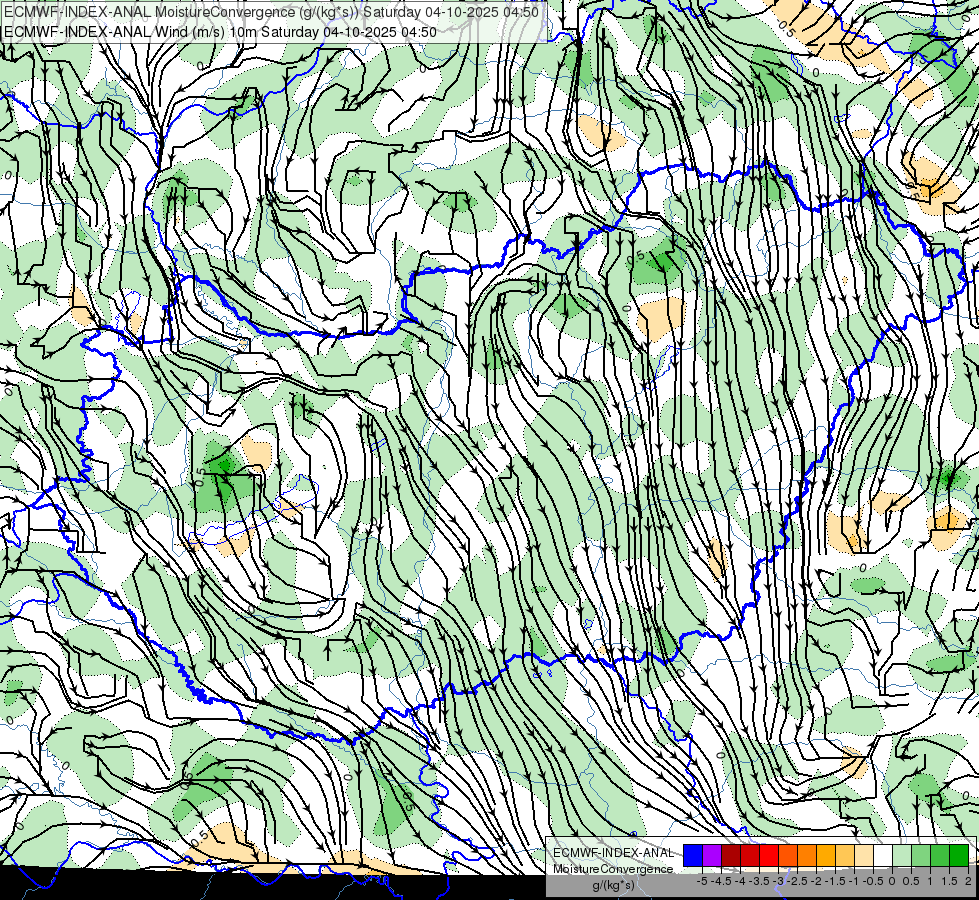Pick the medium green swatch between 1 and 1.5
This screenshot has width=979, height=900.
(x=940, y=855)
